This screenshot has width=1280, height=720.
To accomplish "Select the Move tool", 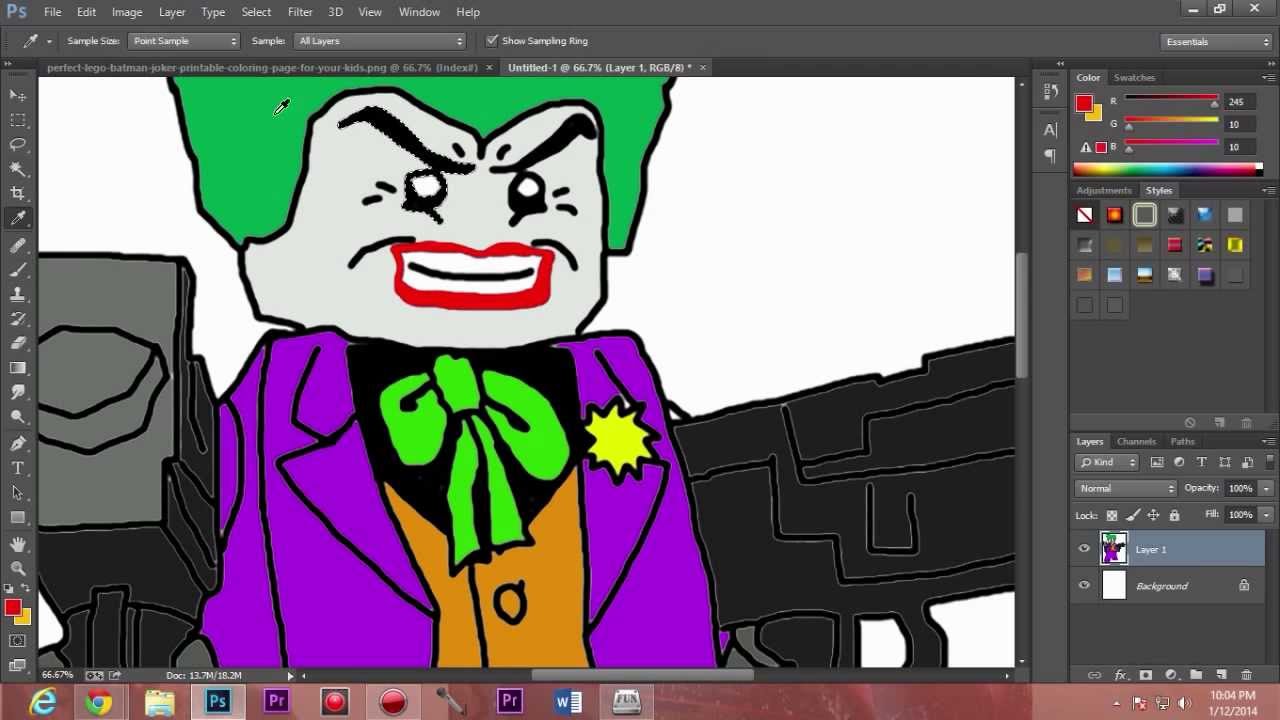I will pyautogui.click(x=18, y=95).
